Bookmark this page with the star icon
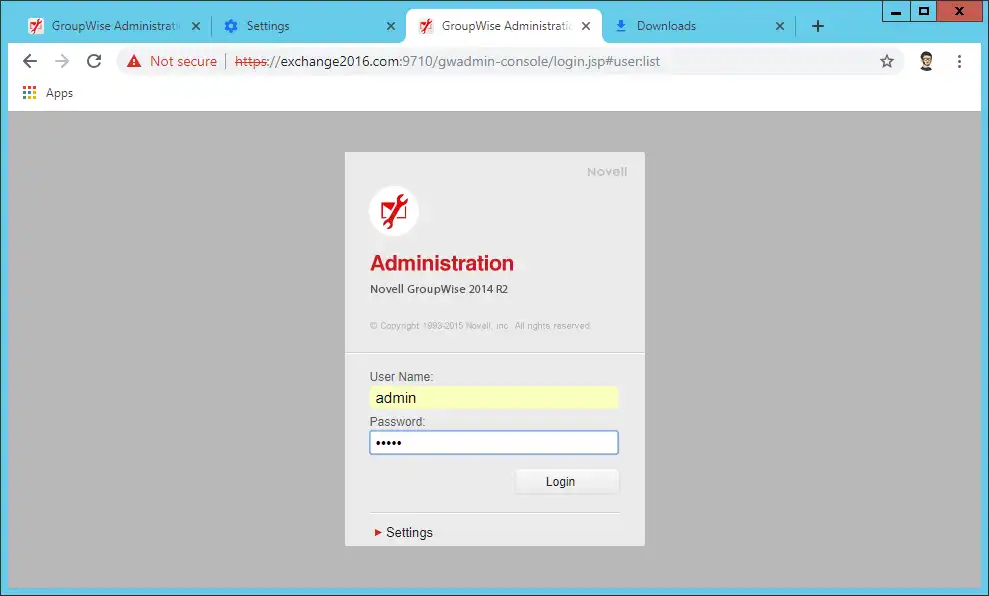Viewport: 989px width, 596px height. [x=886, y=61]
